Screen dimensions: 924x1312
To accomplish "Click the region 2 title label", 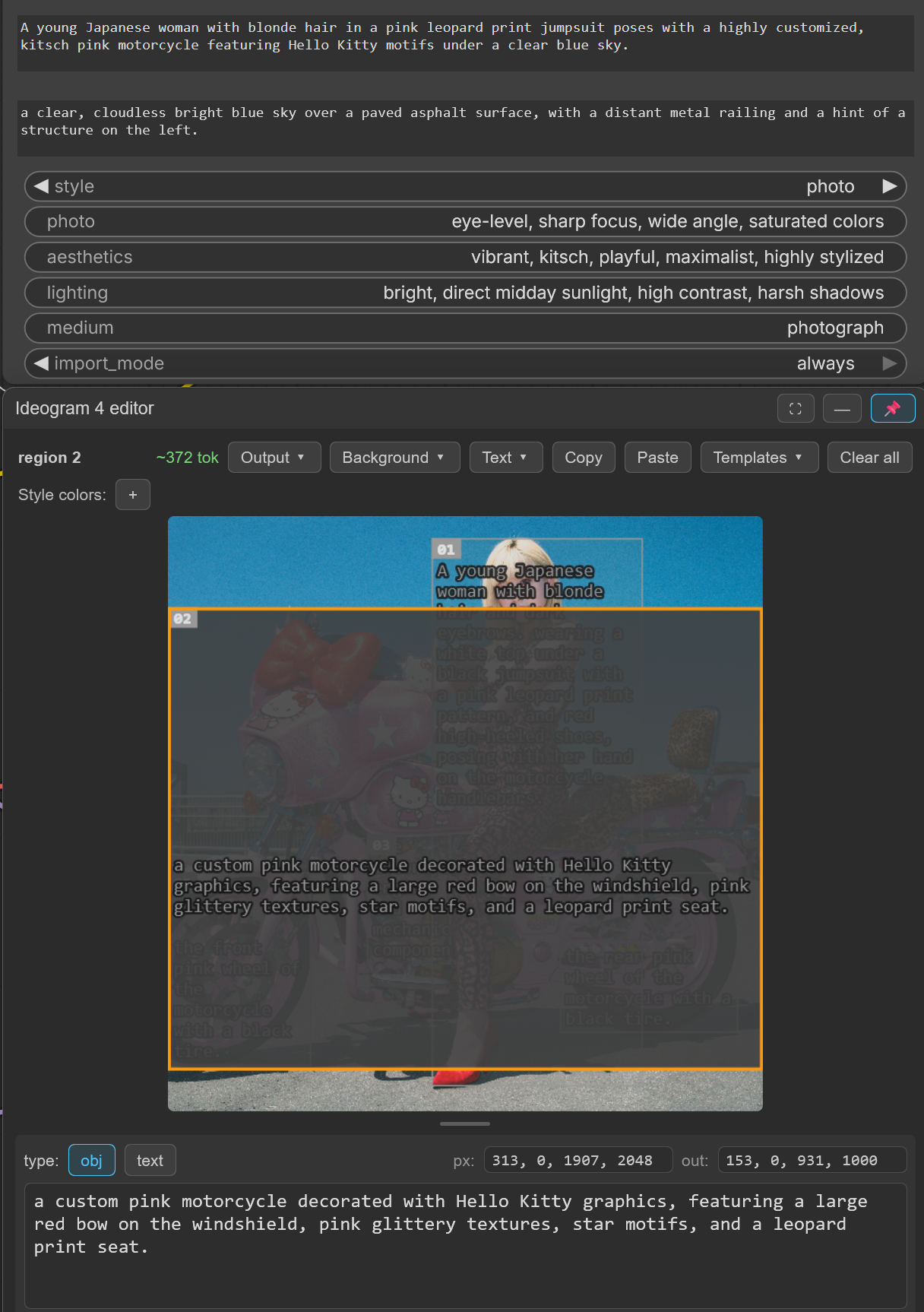I will 49,458.
